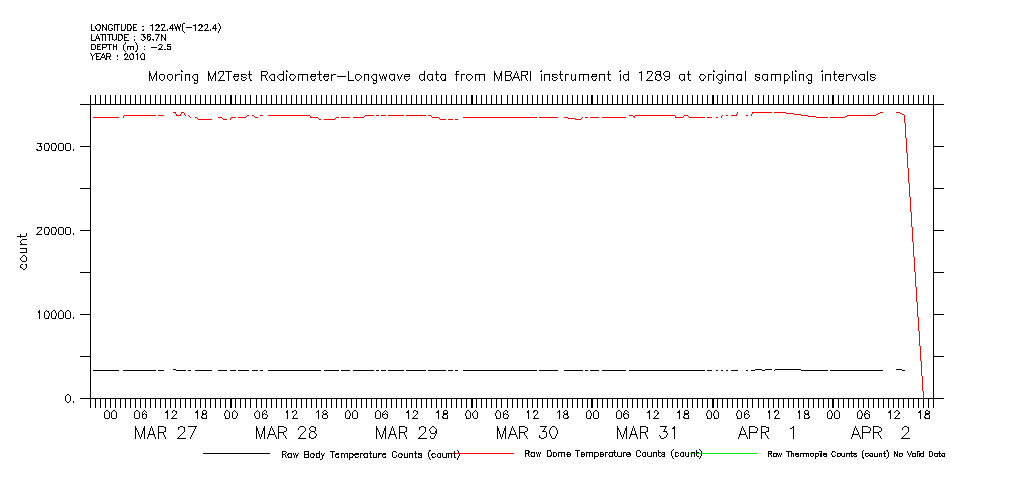Select the LONGITUDE header text line

(x=155, y=28)
